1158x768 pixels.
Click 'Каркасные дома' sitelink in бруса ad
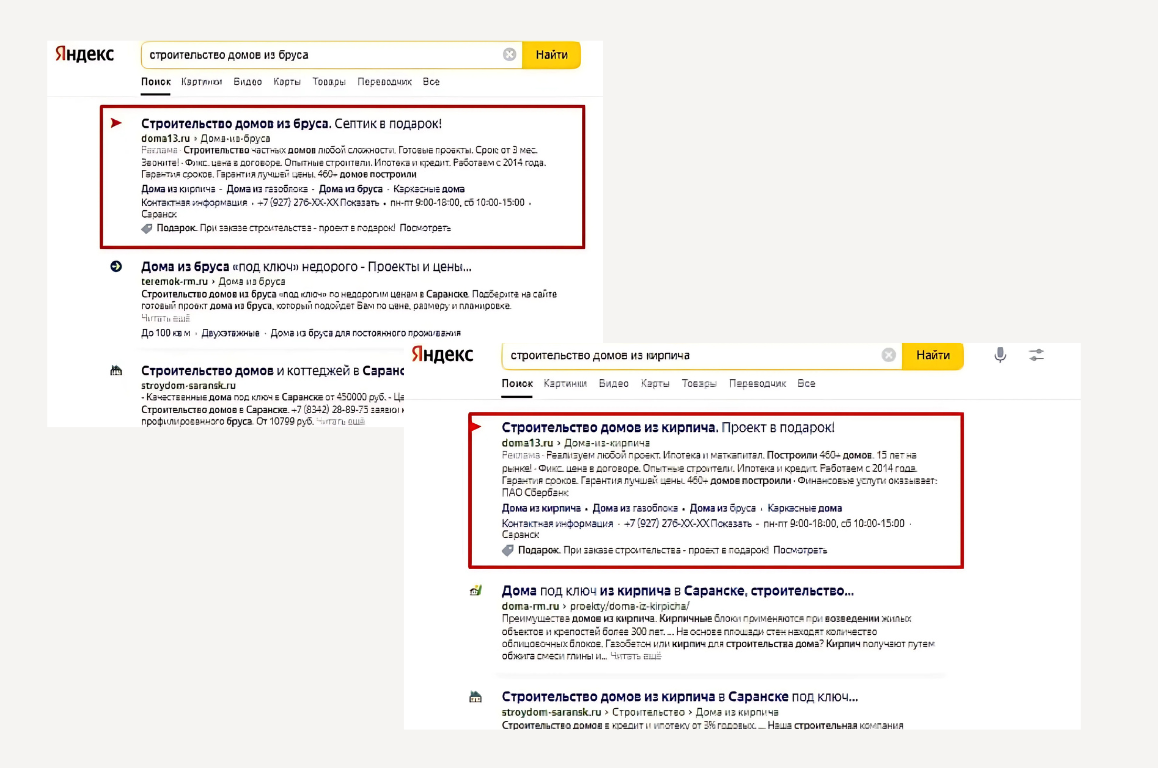[x=429, y=189]
